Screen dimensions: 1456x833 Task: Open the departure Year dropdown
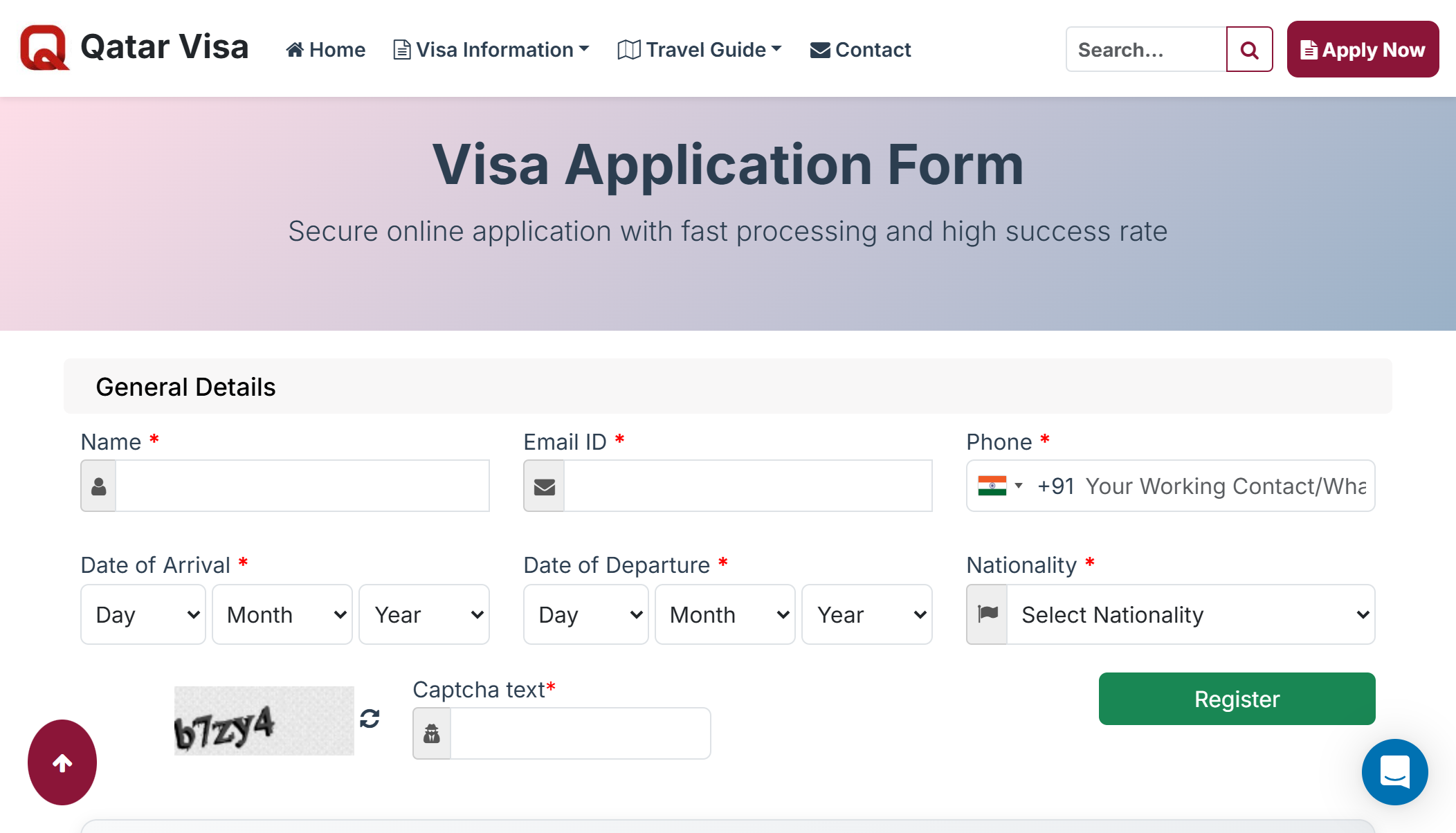click(x=867, y=614)
